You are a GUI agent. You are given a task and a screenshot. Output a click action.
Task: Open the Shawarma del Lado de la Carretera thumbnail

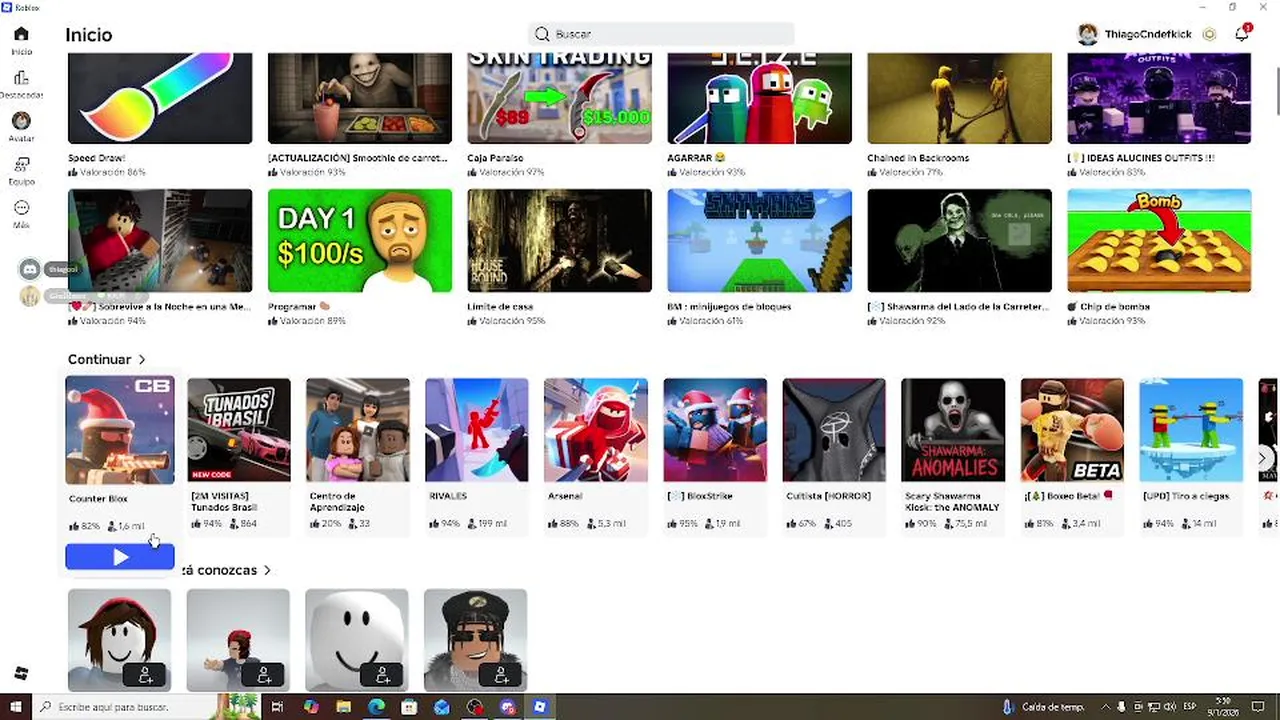(x=960, y=241)
